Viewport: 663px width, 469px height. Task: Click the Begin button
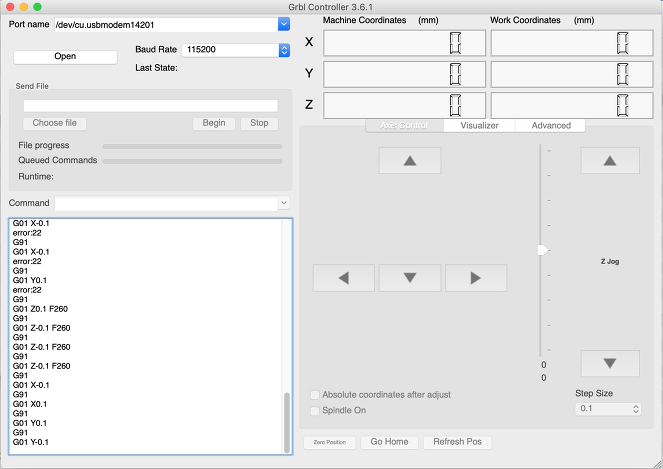(x=214, y=123)
